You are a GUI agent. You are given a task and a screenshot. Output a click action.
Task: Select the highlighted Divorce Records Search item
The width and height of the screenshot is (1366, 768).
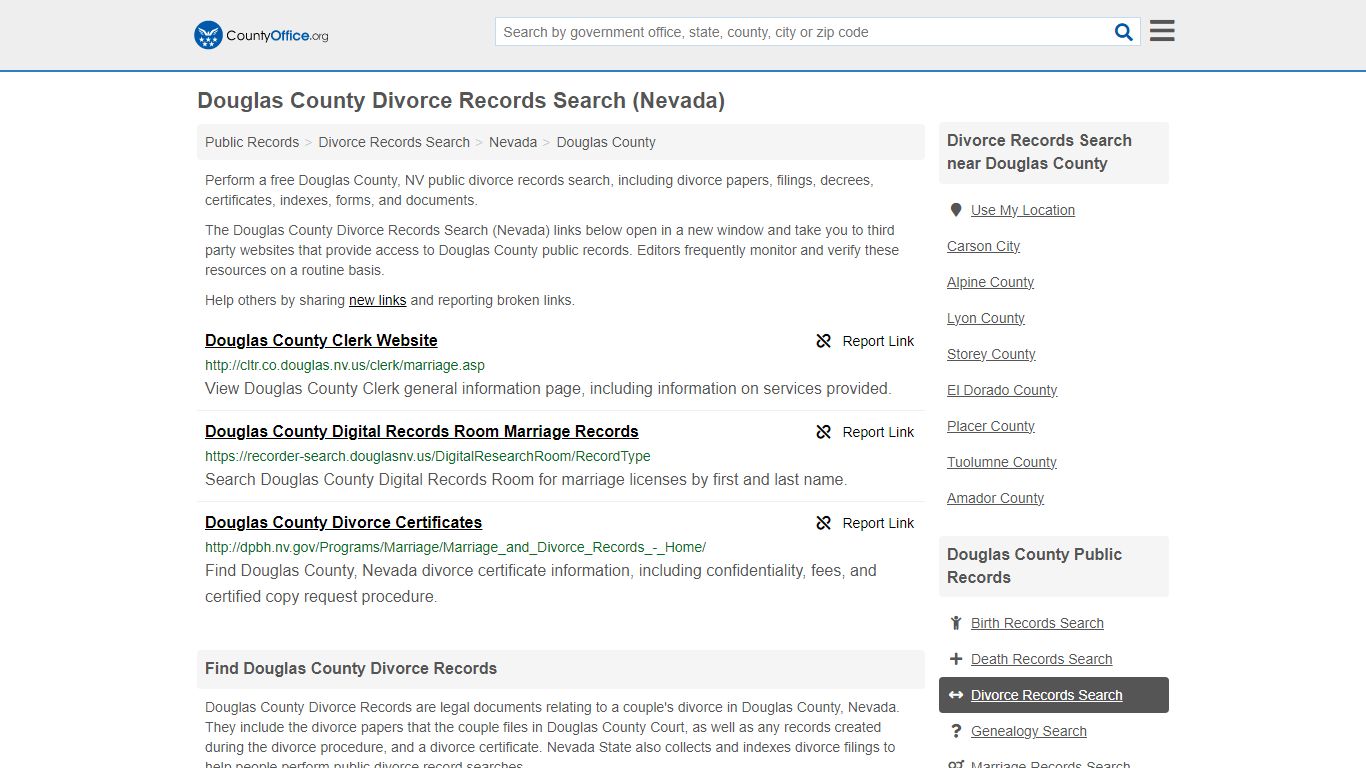pyautogui.click(x=1054, y=695)
